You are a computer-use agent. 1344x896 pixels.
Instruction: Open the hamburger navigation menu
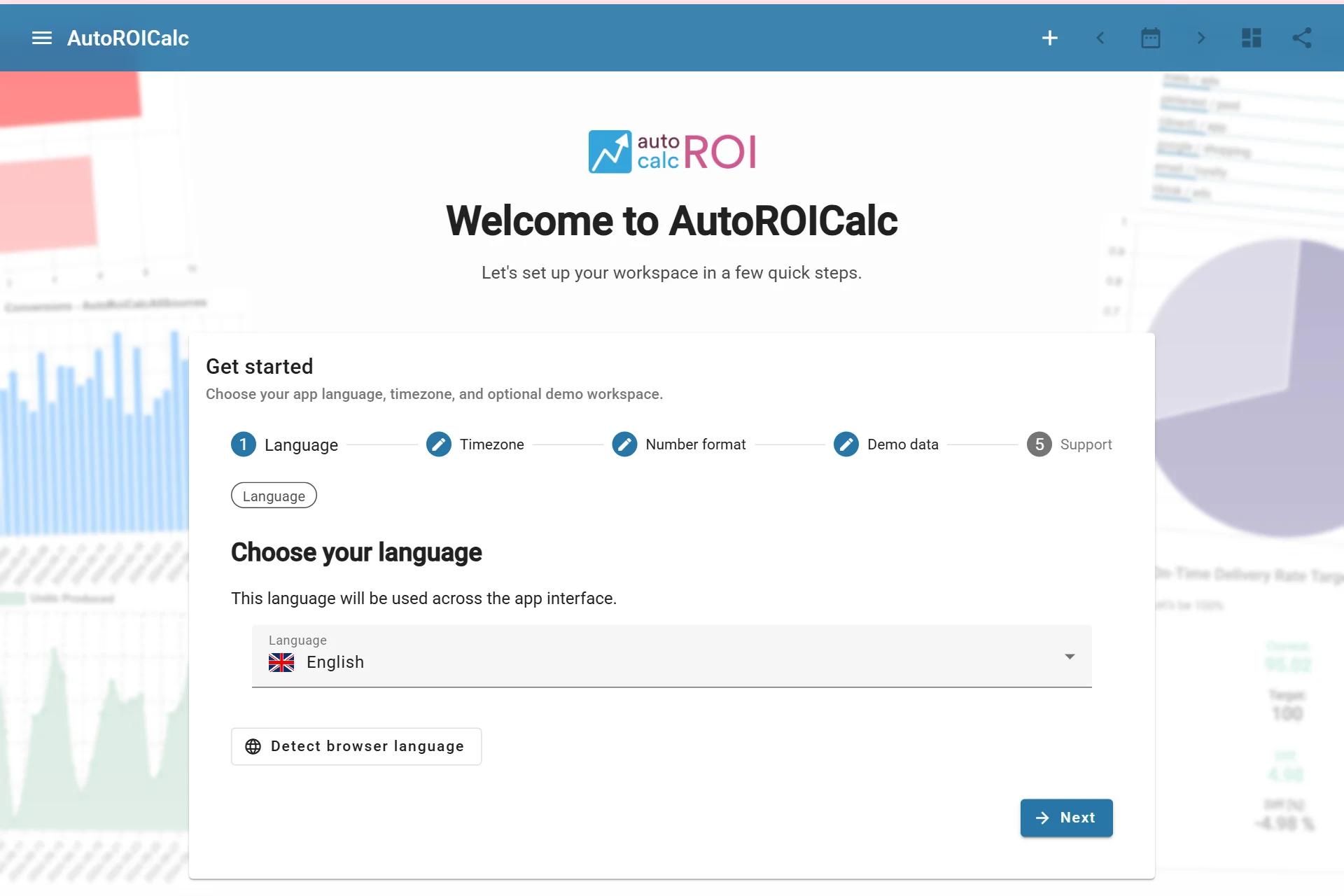click(x=42, y=38)
